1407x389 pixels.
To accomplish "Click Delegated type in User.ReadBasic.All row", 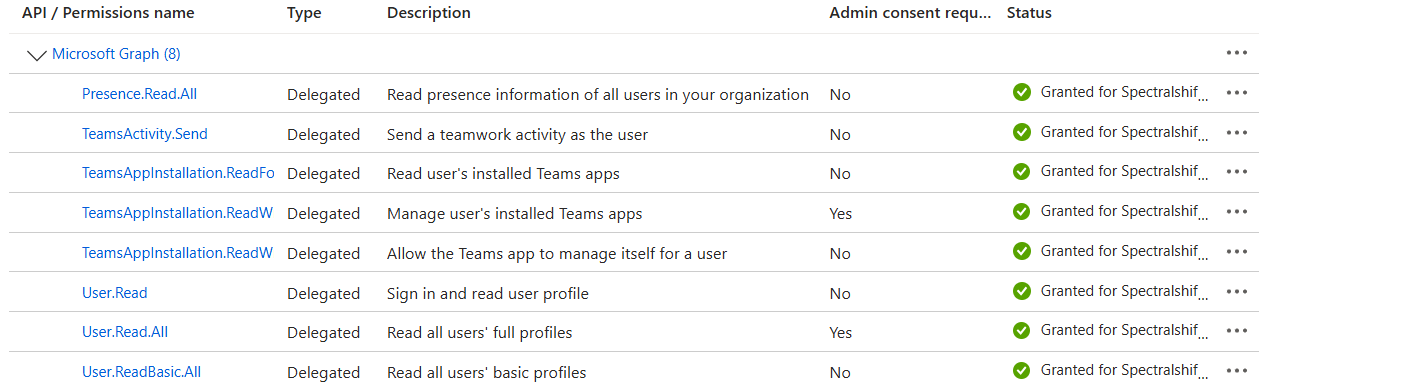I will tap(323, 372).
